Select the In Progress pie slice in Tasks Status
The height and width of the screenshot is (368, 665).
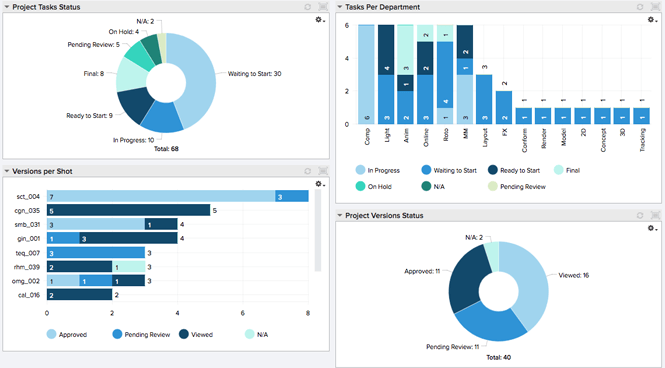[162, 117]
